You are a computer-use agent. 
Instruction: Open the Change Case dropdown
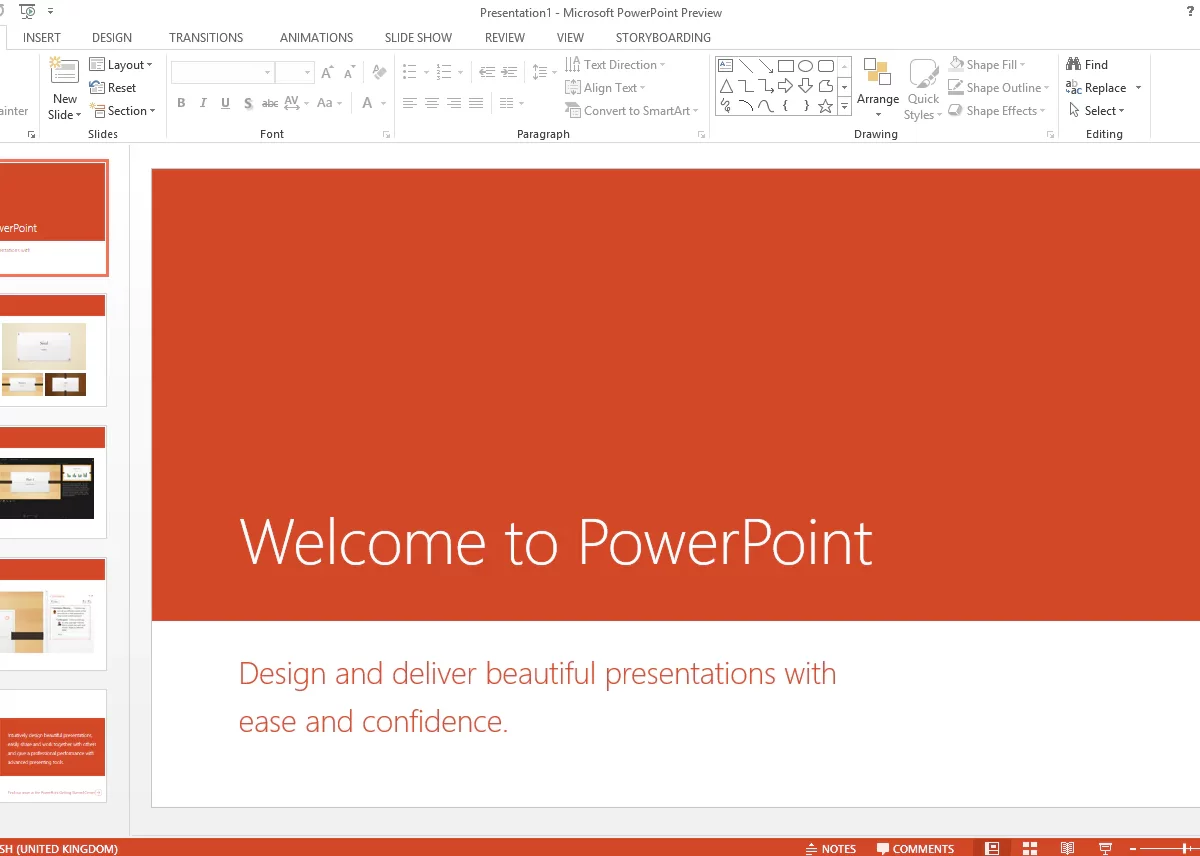(x=329, y=103)
